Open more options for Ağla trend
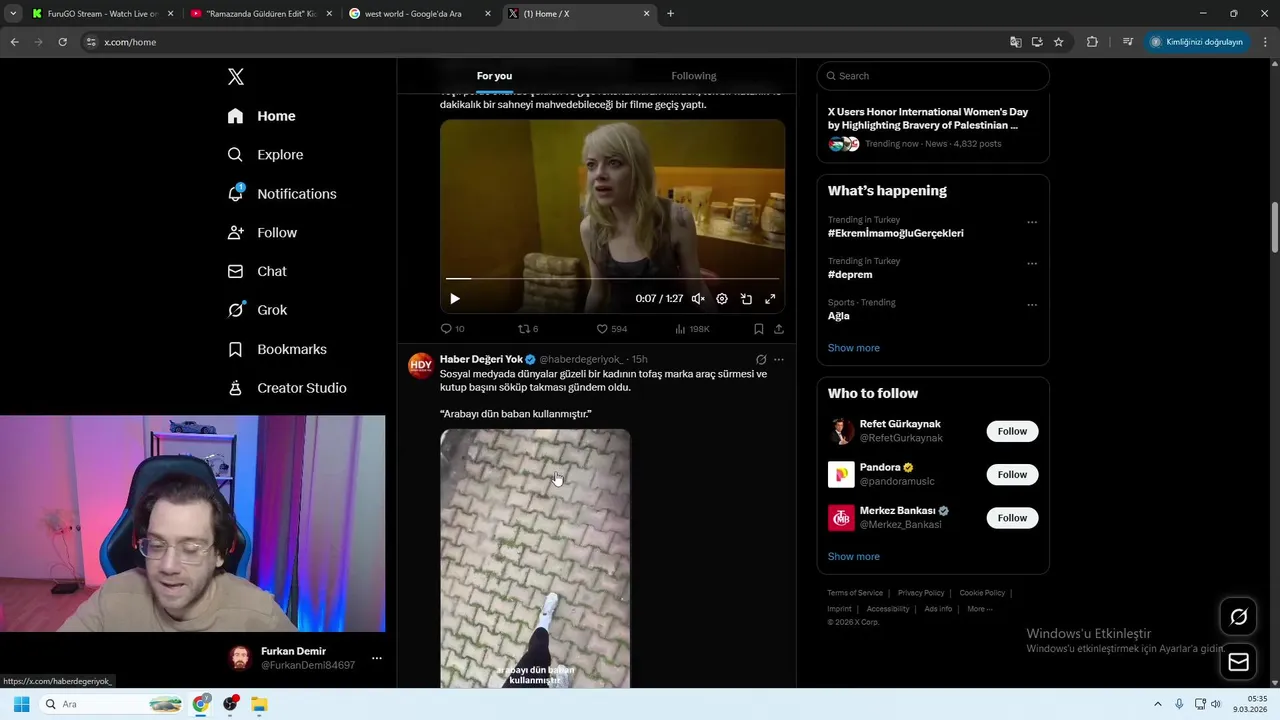The width and height of the screenshot is (1280, 720). click(1032, 305)
